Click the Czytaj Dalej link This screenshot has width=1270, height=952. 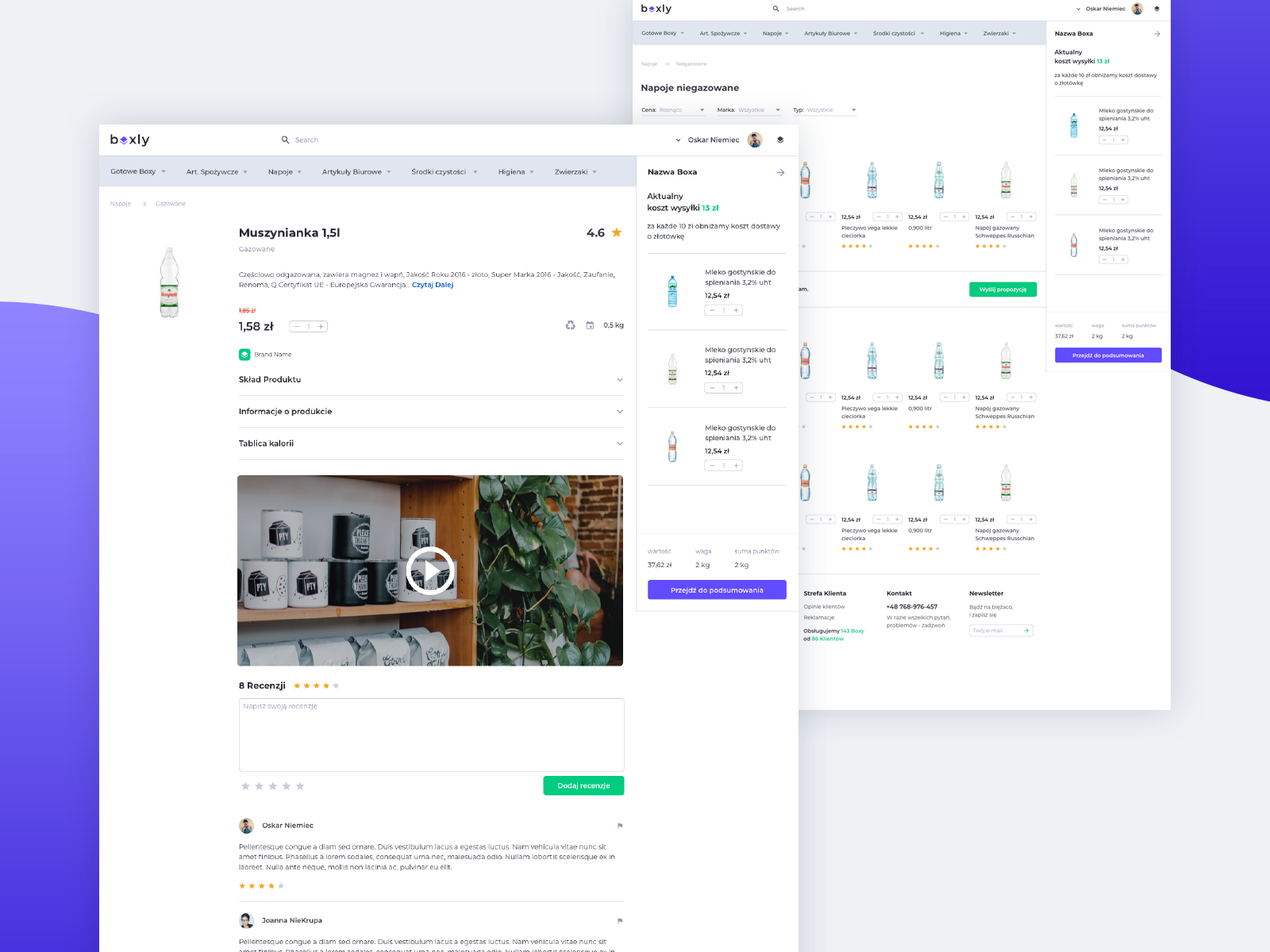433,285
